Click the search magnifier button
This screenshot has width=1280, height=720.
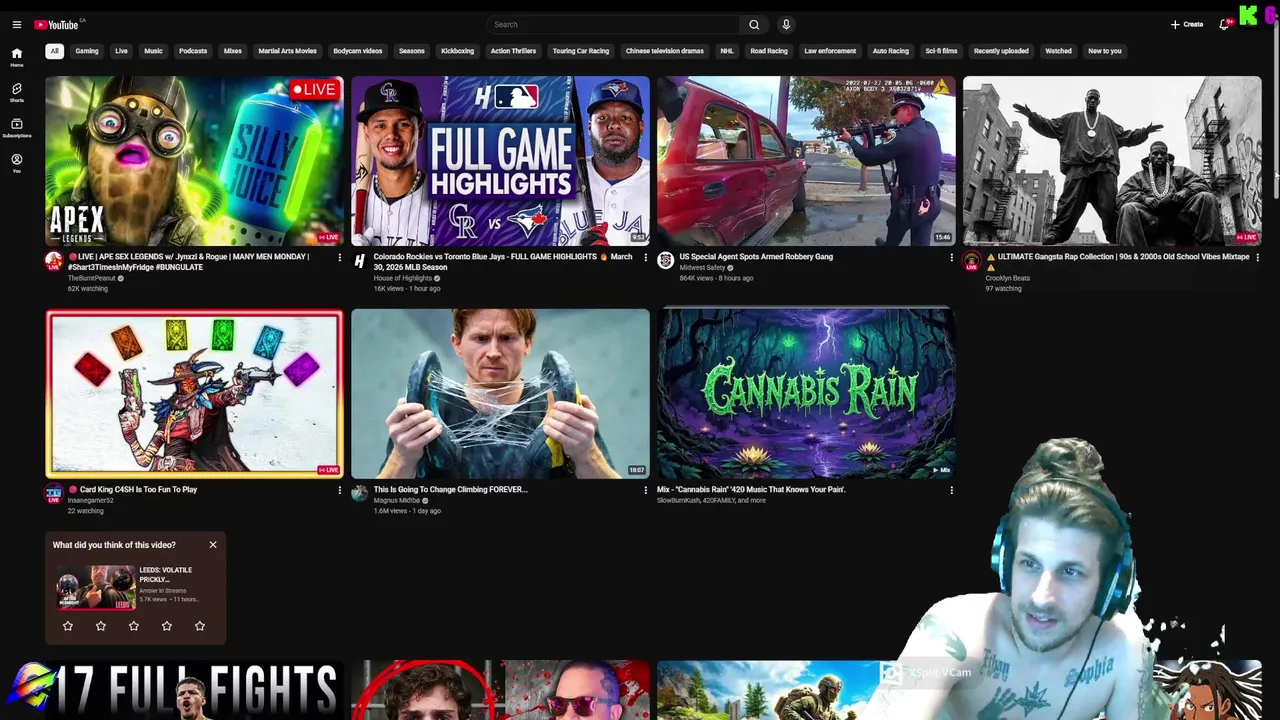pyautogui.click(x=754, y=25)
